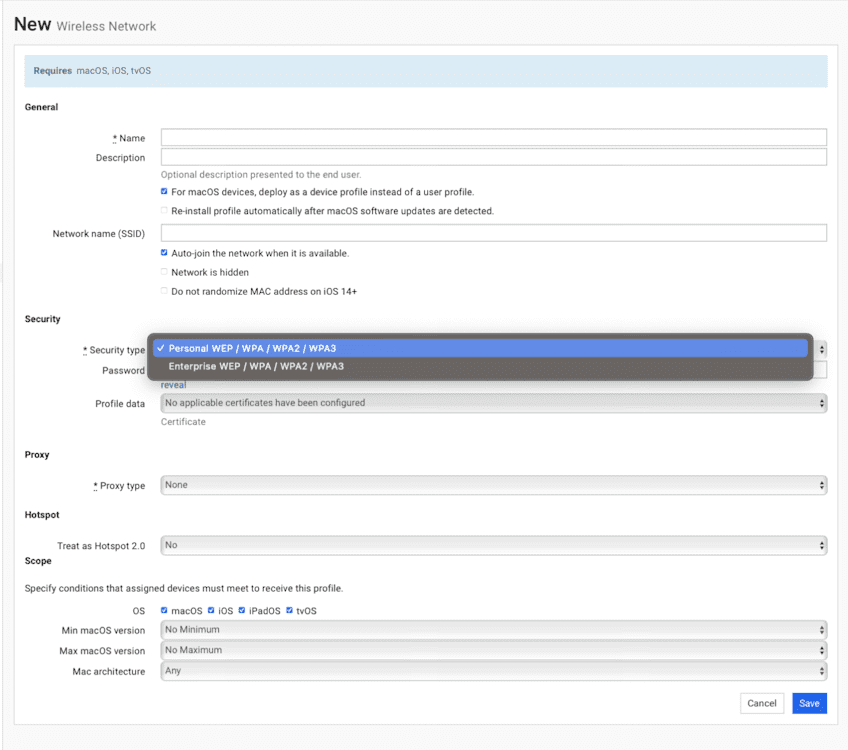Check the Network is hidden box
The width and height of the screenshot is (848, 750).
[164, 271]
